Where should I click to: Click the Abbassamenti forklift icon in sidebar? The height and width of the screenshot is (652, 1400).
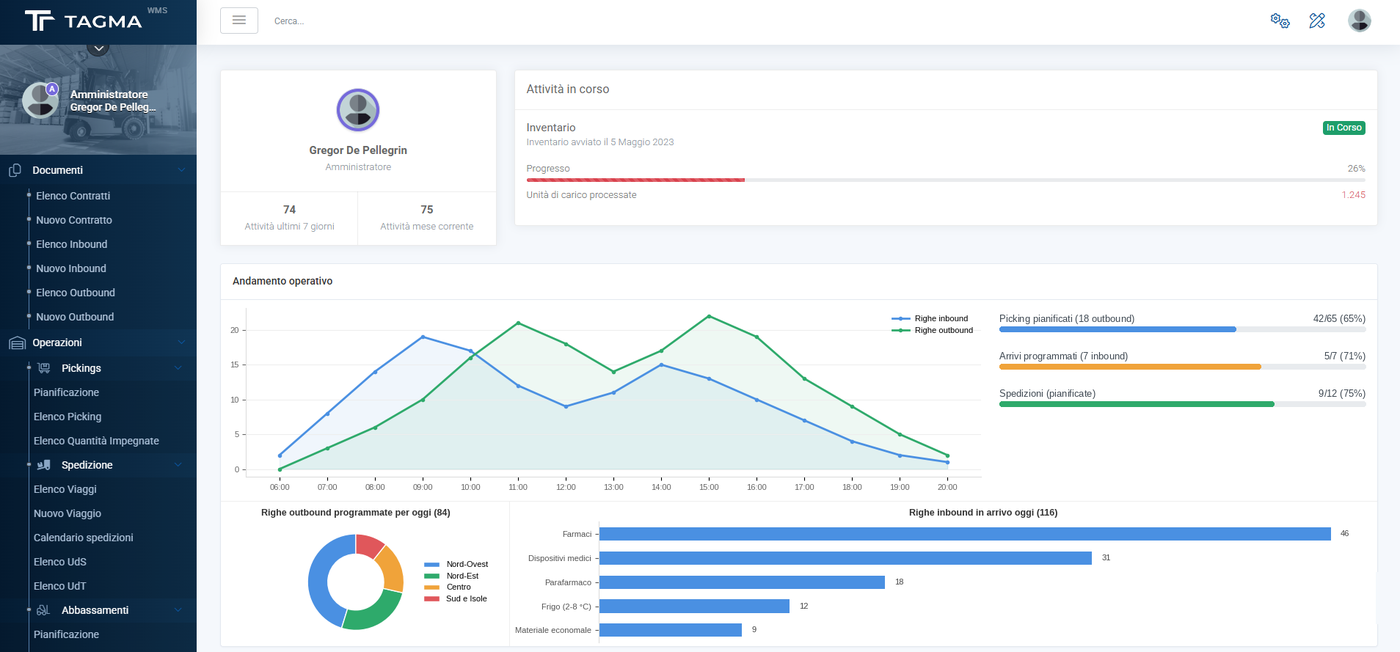(x=43, y=610)
